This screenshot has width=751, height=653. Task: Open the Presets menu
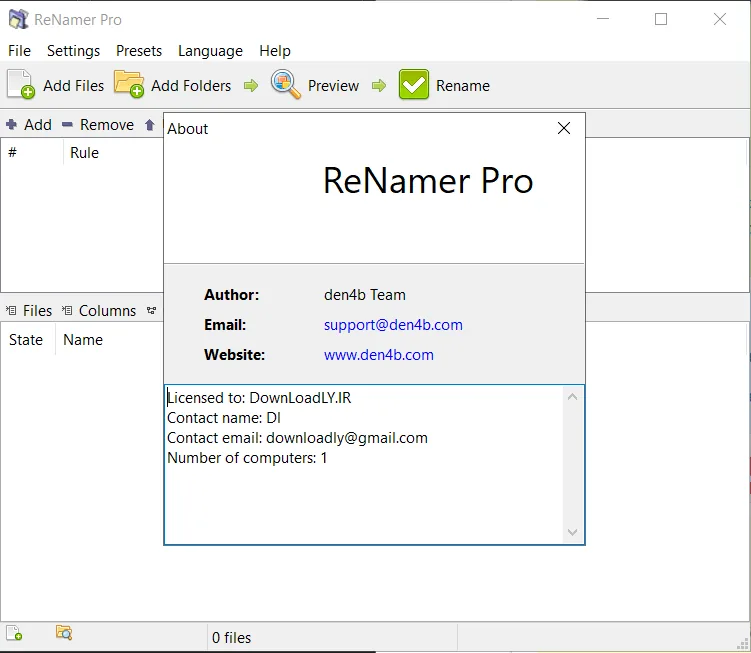139,51
